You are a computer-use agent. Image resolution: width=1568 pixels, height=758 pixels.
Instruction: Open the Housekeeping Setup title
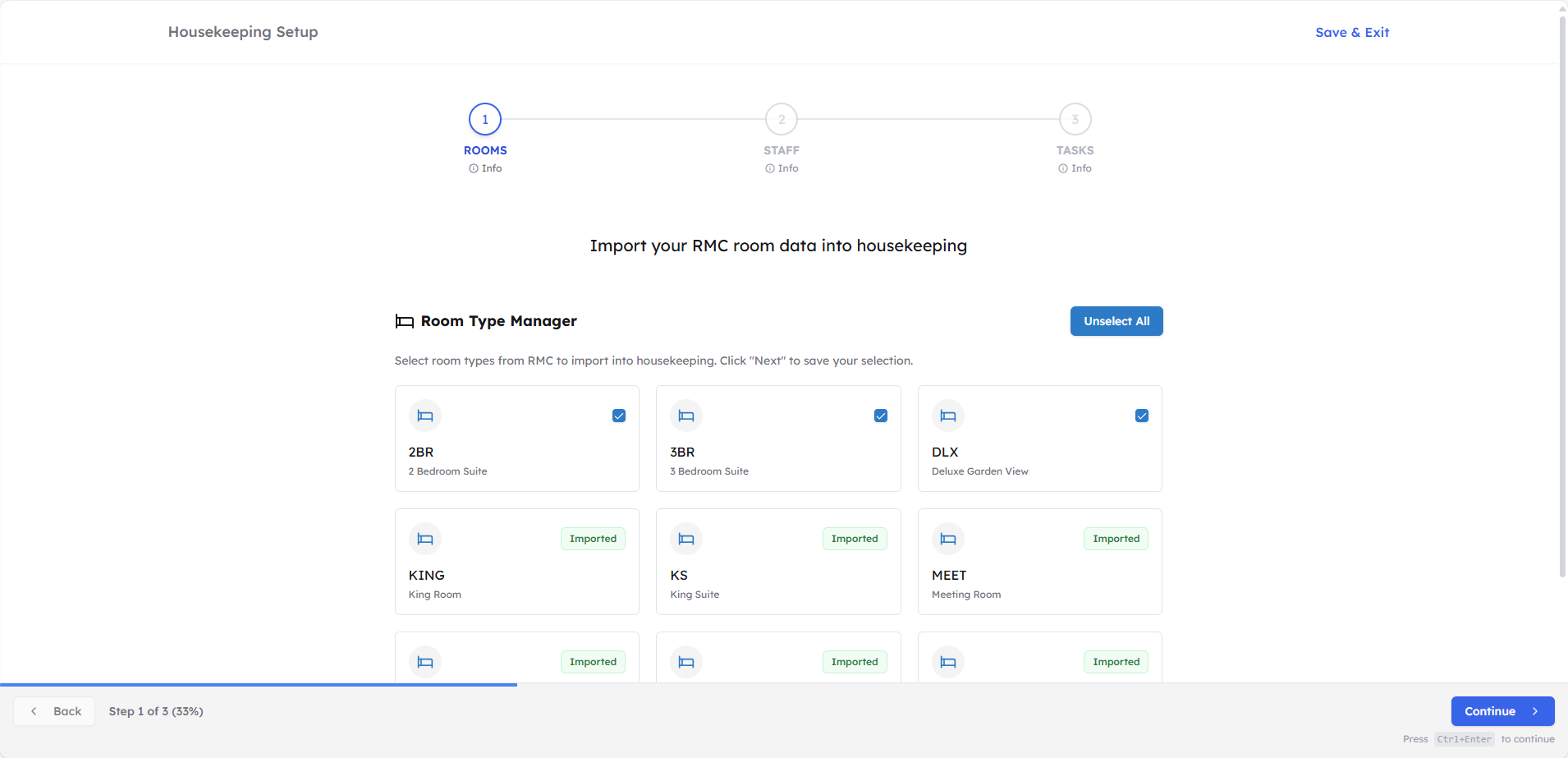pos(243,32)
